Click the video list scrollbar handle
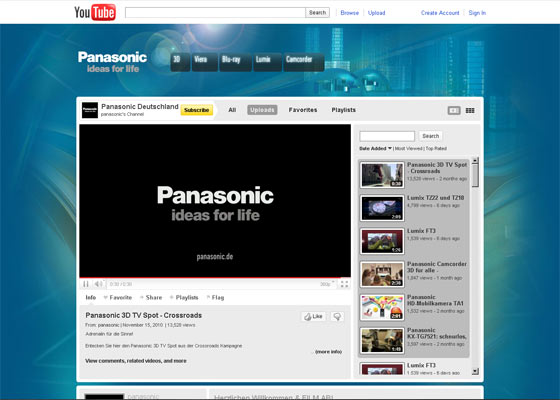Viewport: 560px width, 400px height. 475,176
